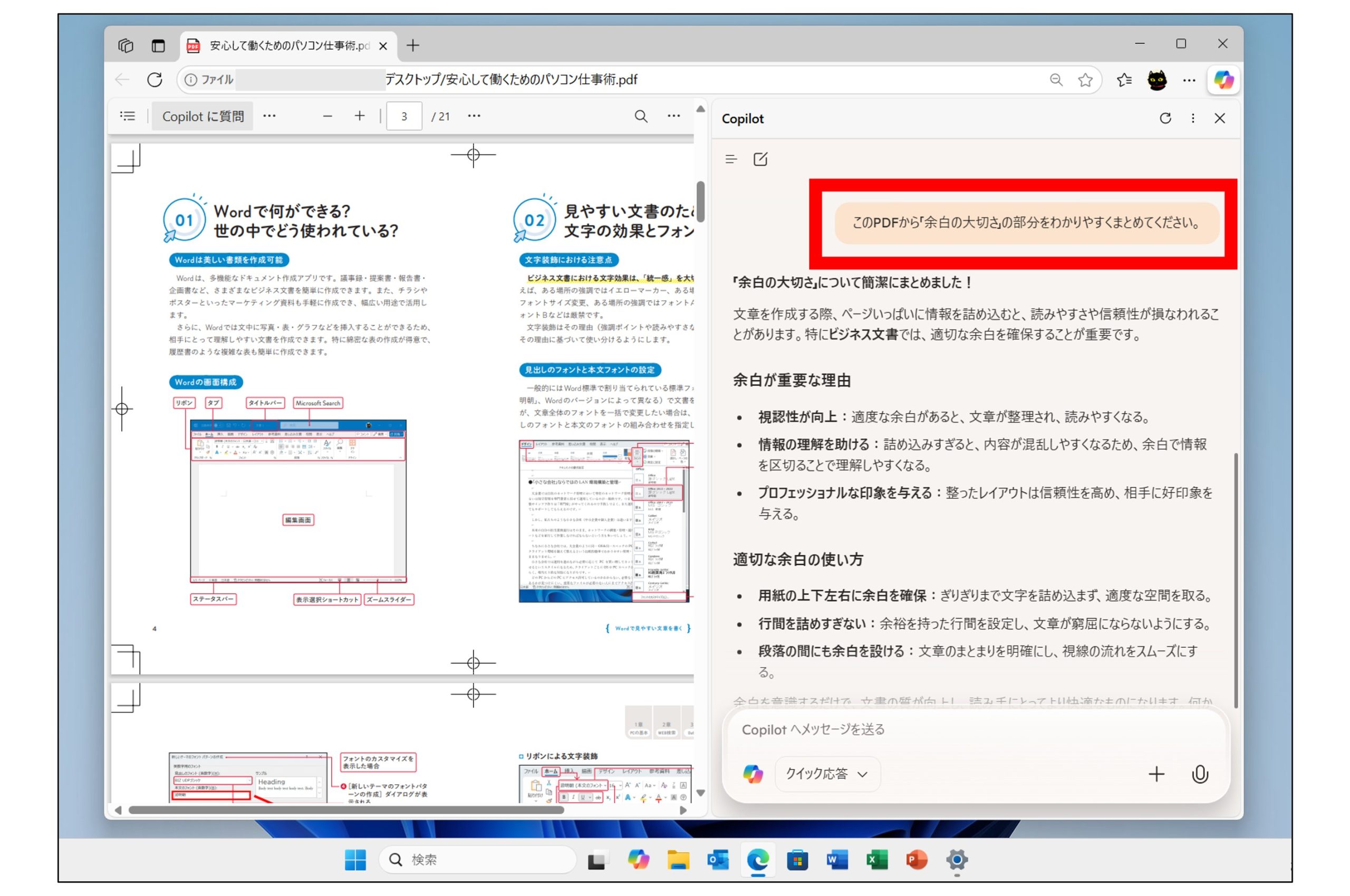1350x896 pixels.
Task: Open the tab actions menu icon
Action: tap(158, 45)
